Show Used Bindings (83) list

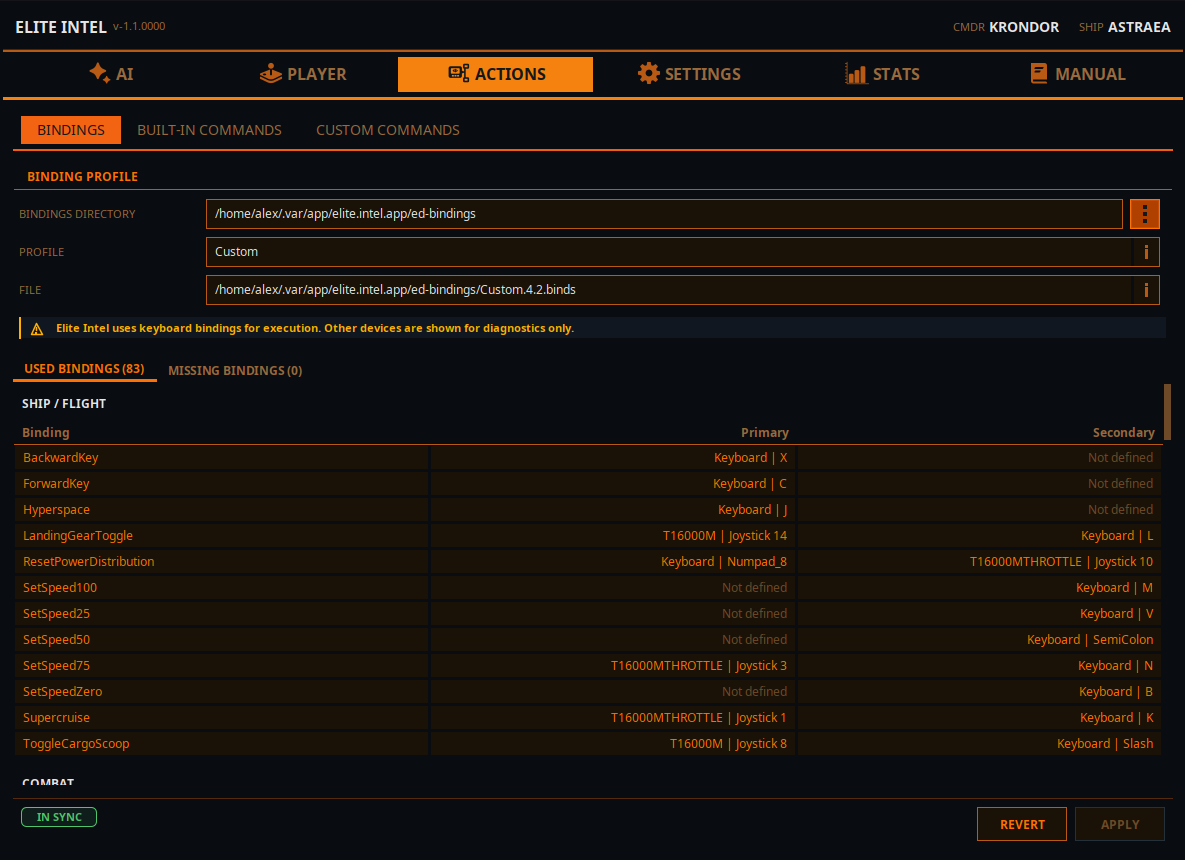coord(84,369)
